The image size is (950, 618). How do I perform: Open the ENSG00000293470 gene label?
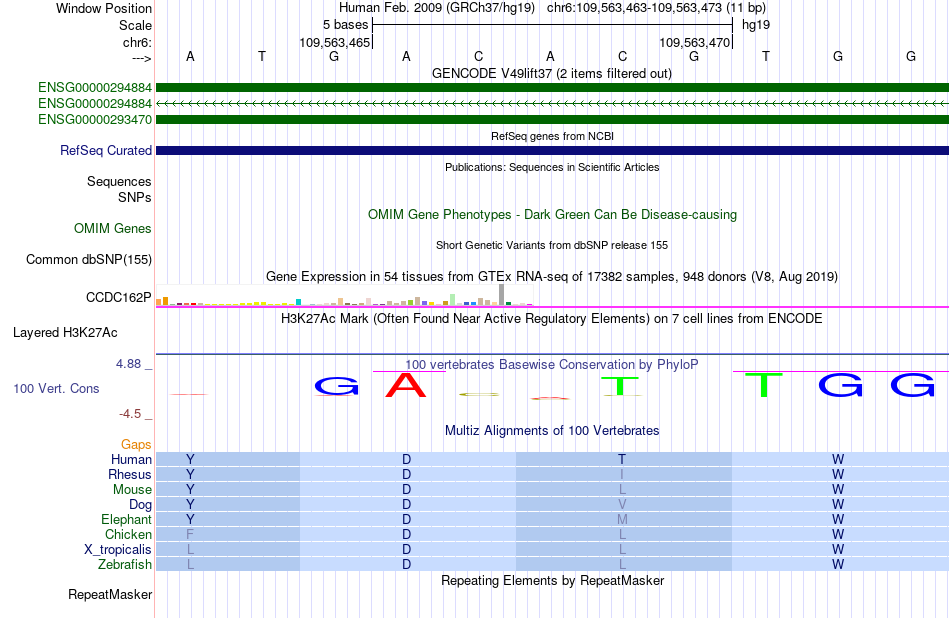point(95,119)
